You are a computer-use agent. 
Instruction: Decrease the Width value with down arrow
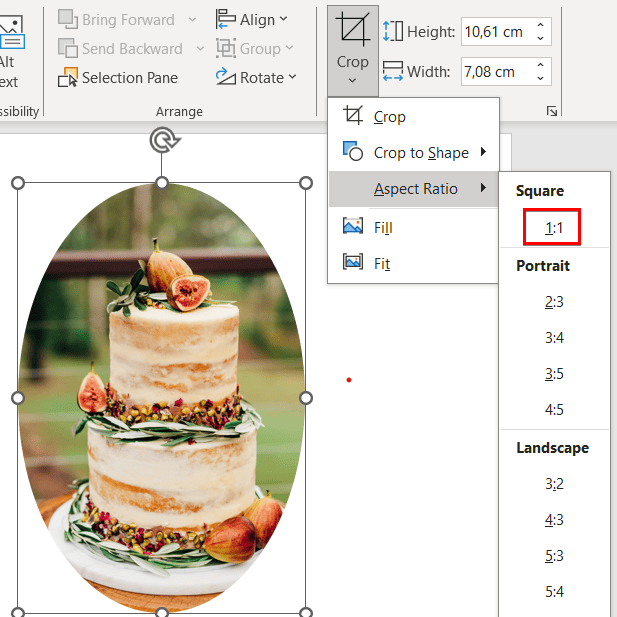[x=541, y=78]
